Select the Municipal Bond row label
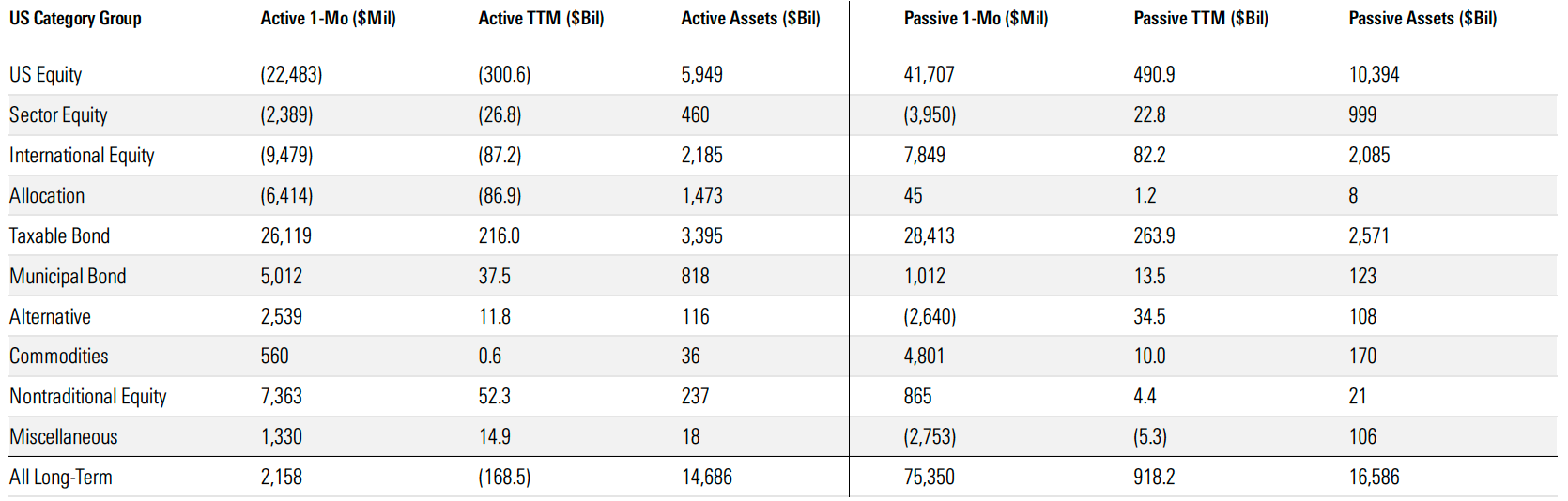The width and height of the screenshot is (1568, 501). (x=68, y=277)
